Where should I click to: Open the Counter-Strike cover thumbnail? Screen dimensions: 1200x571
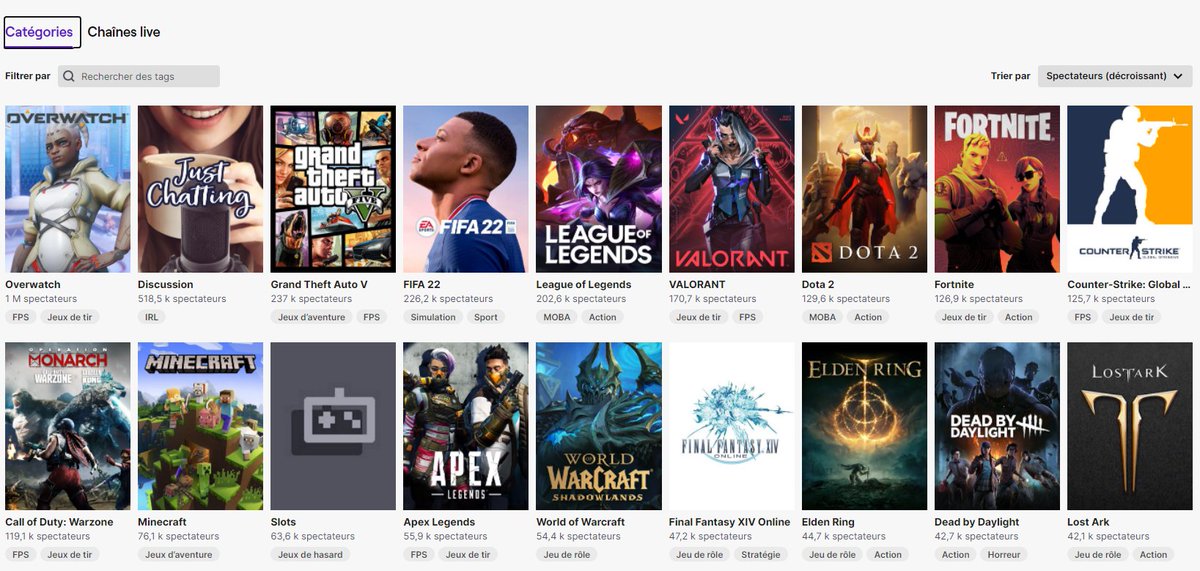click(x=1130, y=189)
